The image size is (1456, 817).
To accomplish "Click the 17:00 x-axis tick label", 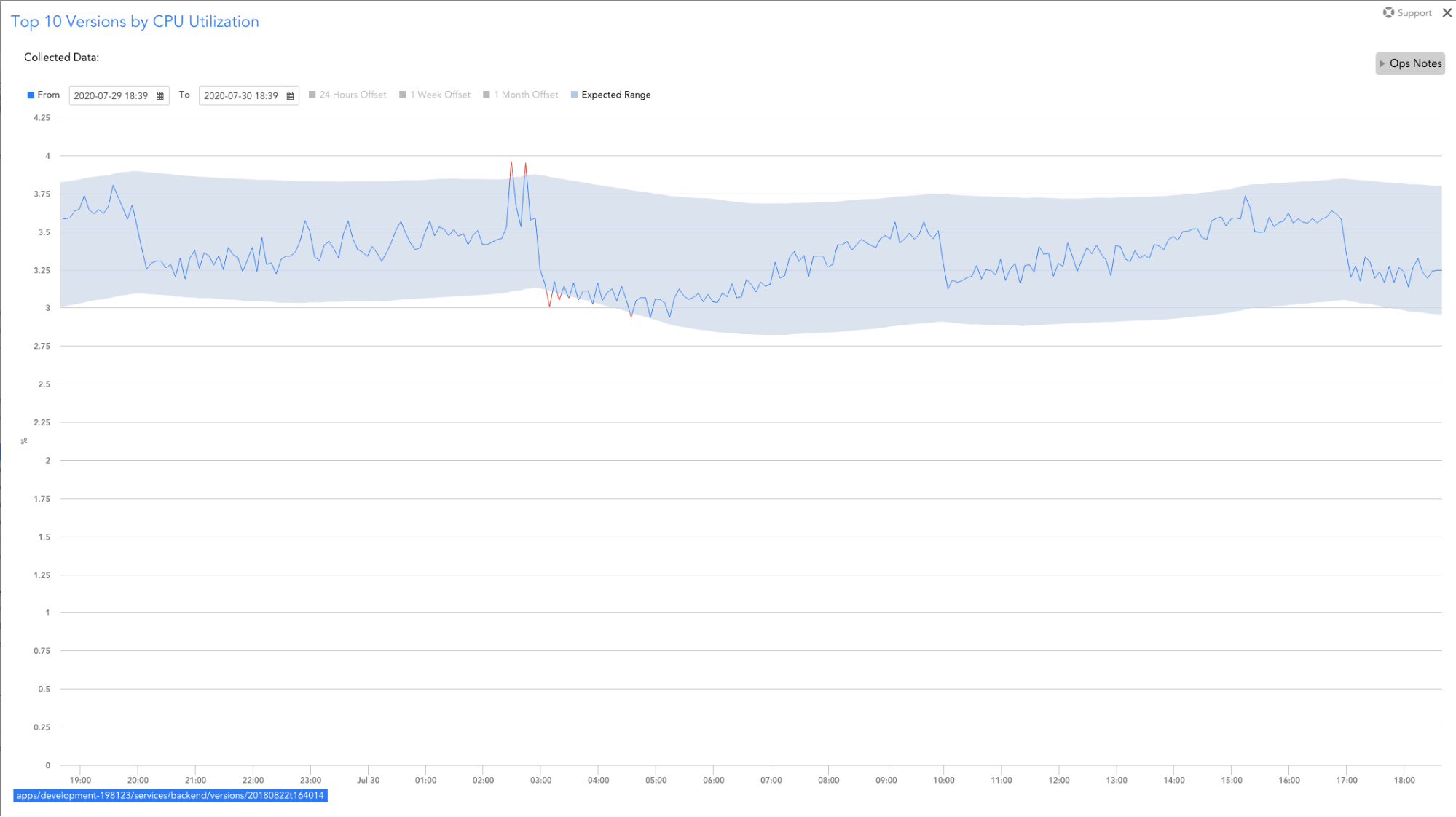I will click(x=1346, y=780).
